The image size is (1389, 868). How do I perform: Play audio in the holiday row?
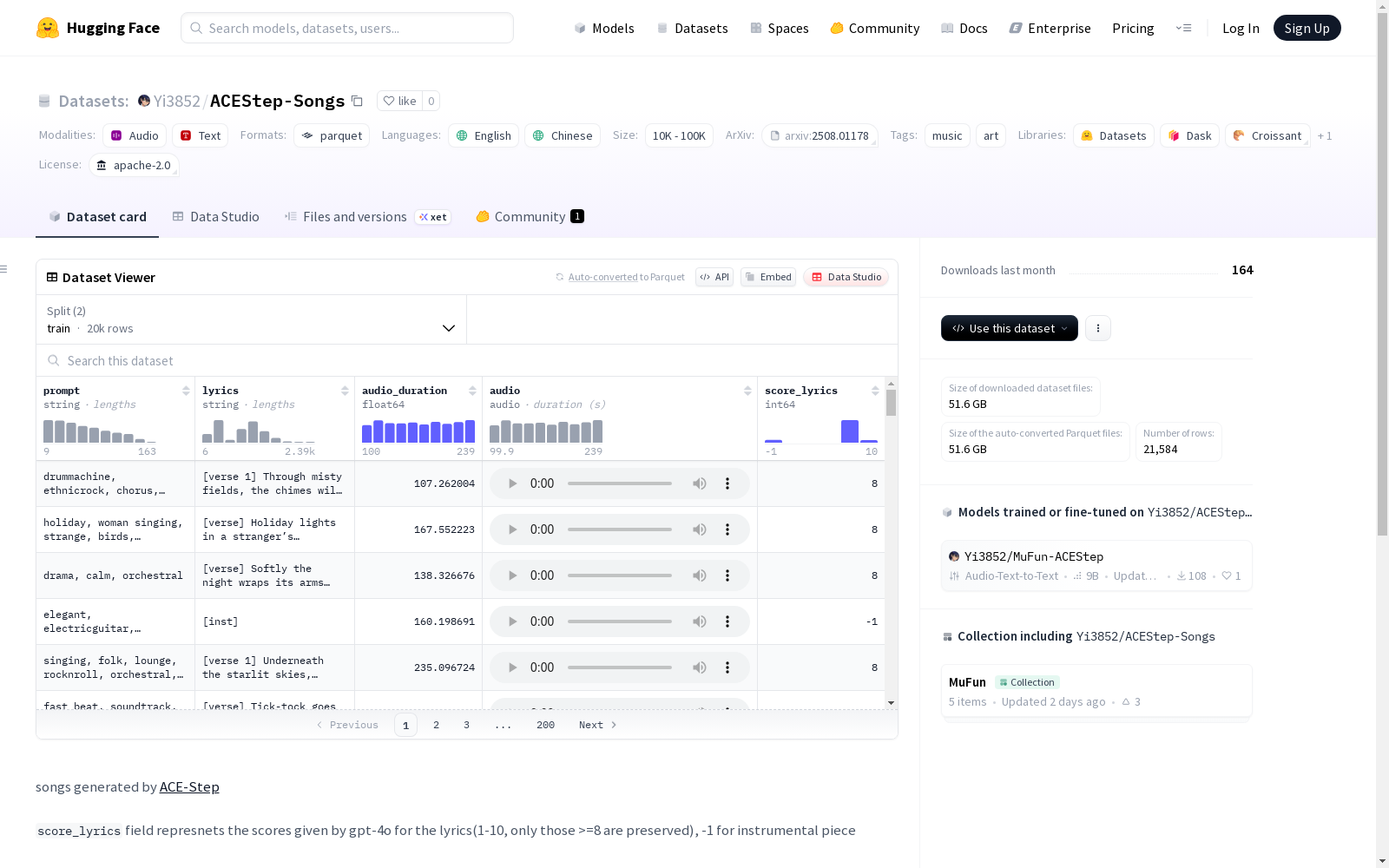512,529
